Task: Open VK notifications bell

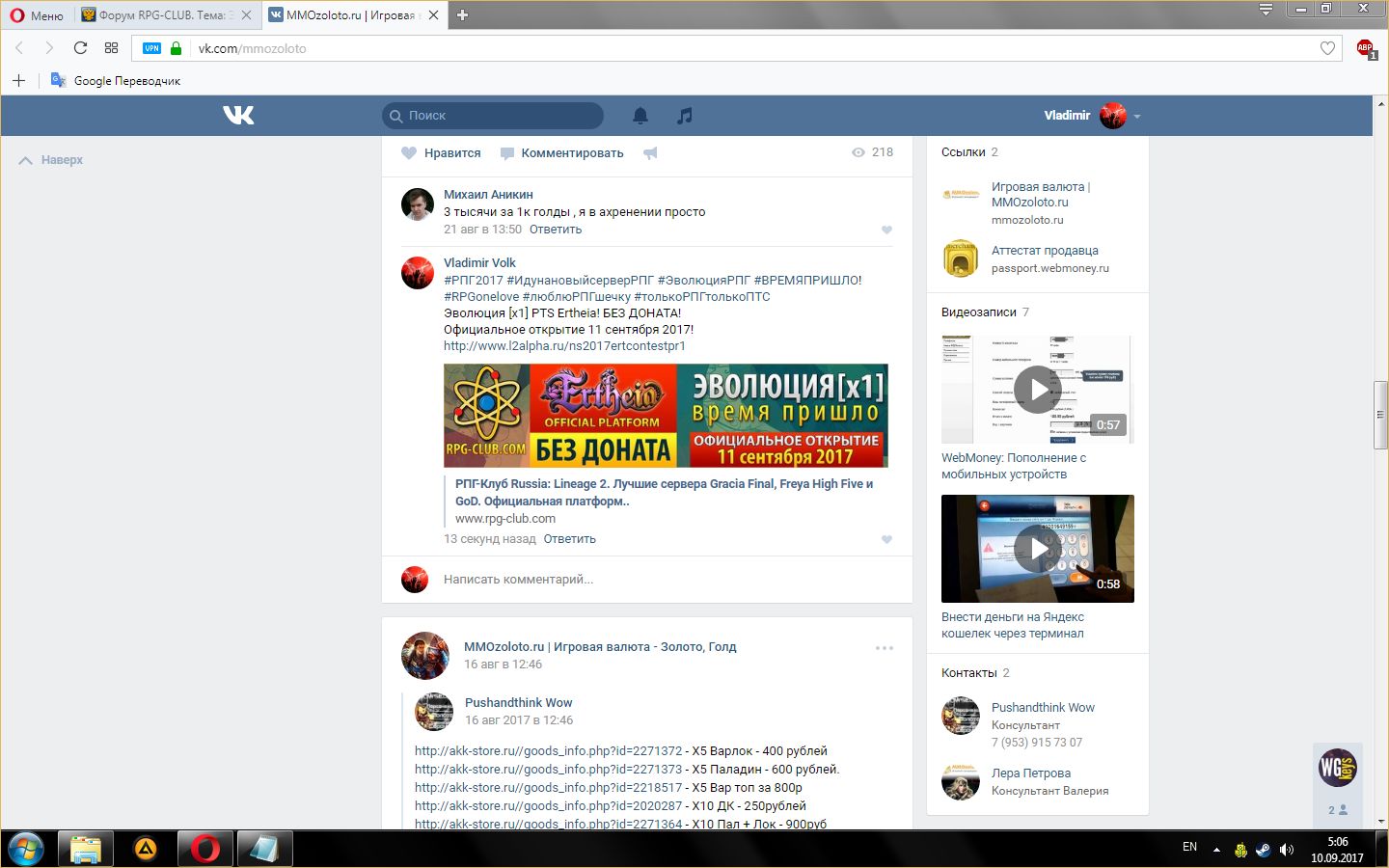Action: point(640,116)
